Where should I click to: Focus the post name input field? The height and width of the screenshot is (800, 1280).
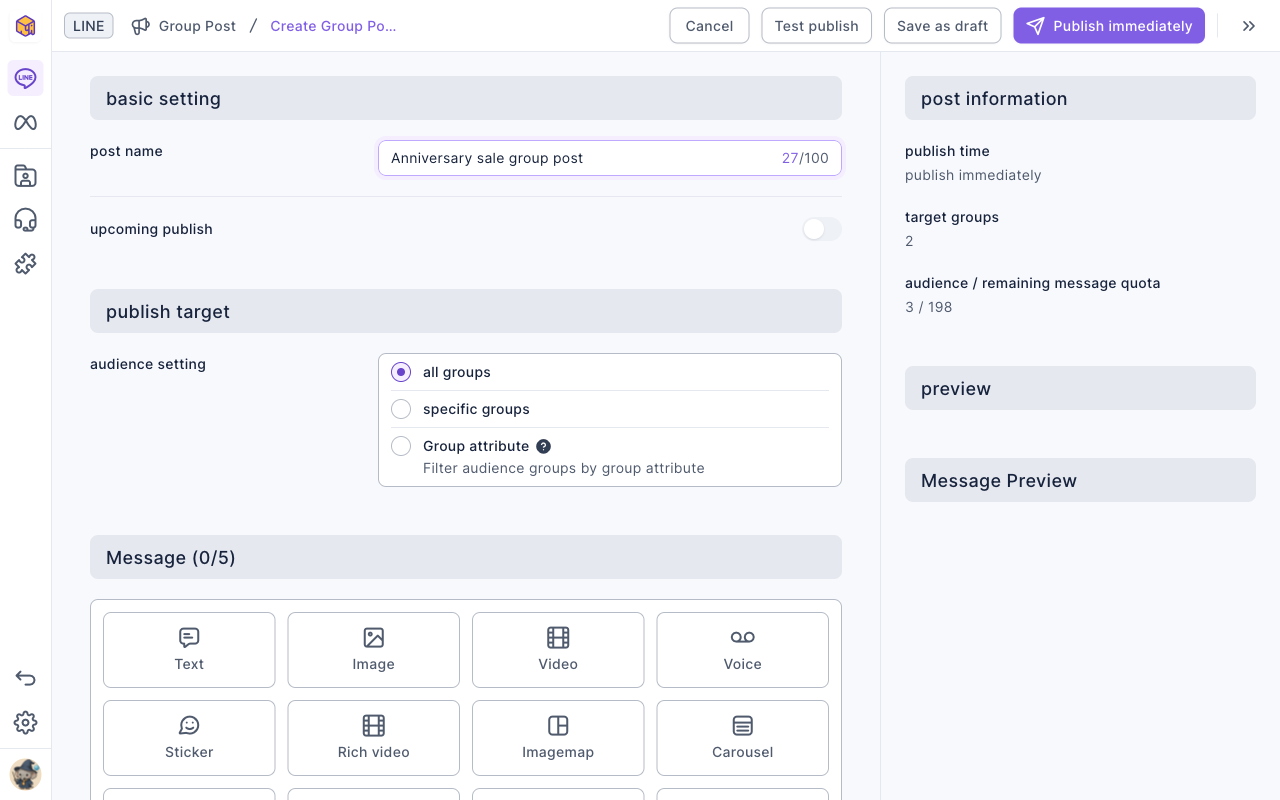tap(610, 158)
